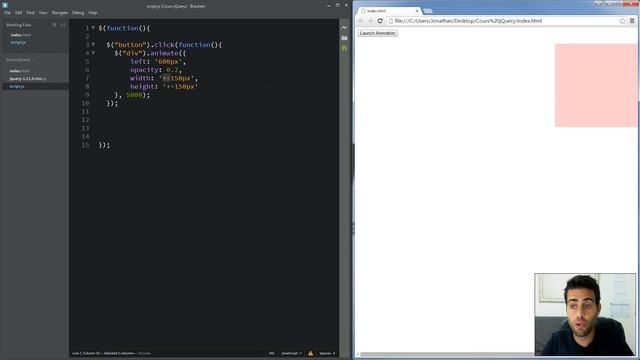Open script.js in the project tree
The width and height of the screenshot is (640, 360).
click(x=17, y=86)
